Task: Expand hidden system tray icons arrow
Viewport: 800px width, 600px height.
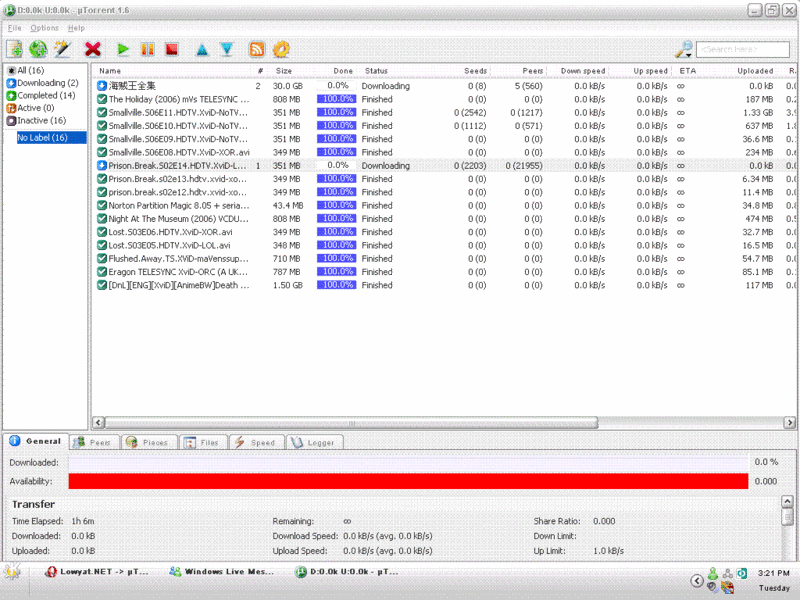Action: pos(696,581)
